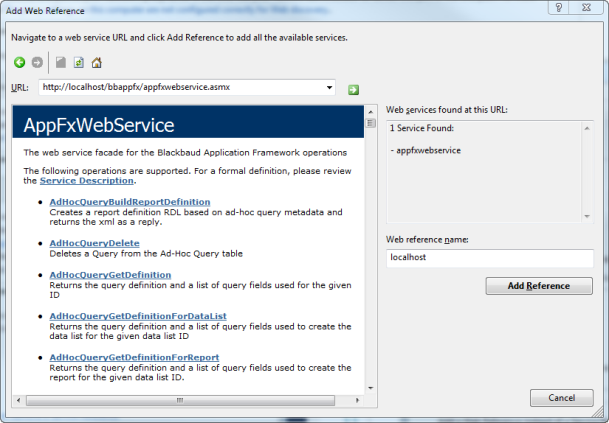Open the dialog Help question mark button

557,8
